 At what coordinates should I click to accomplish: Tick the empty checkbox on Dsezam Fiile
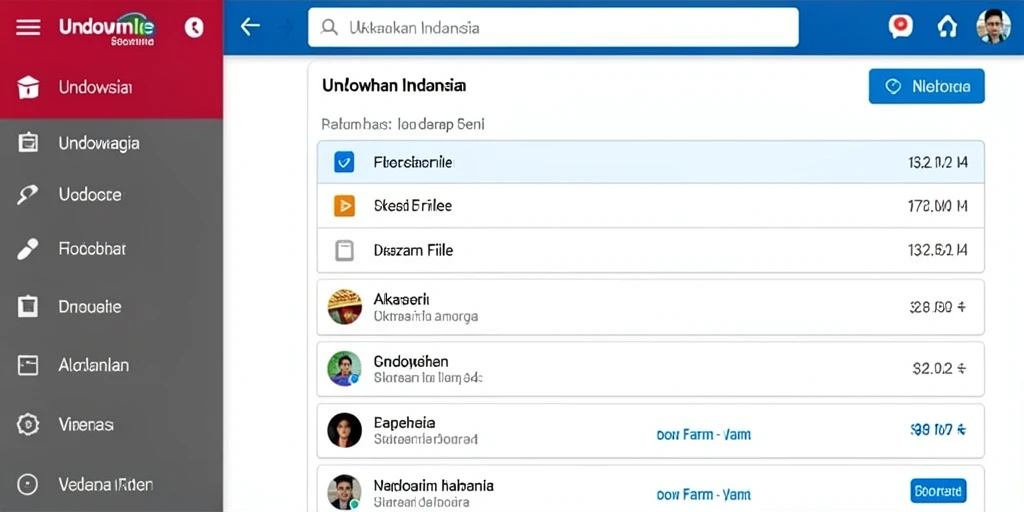point(344,250)
